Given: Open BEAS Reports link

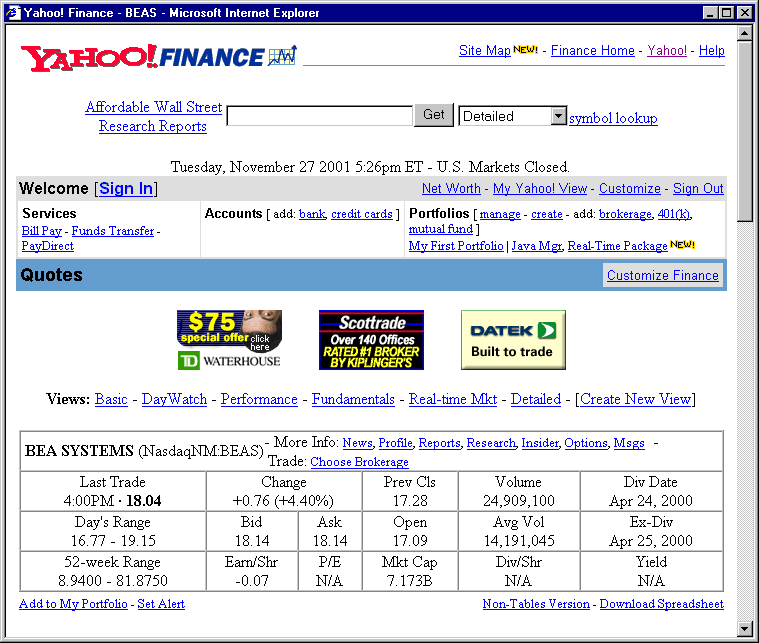Looking at the screenshot, I should point(440,443).
